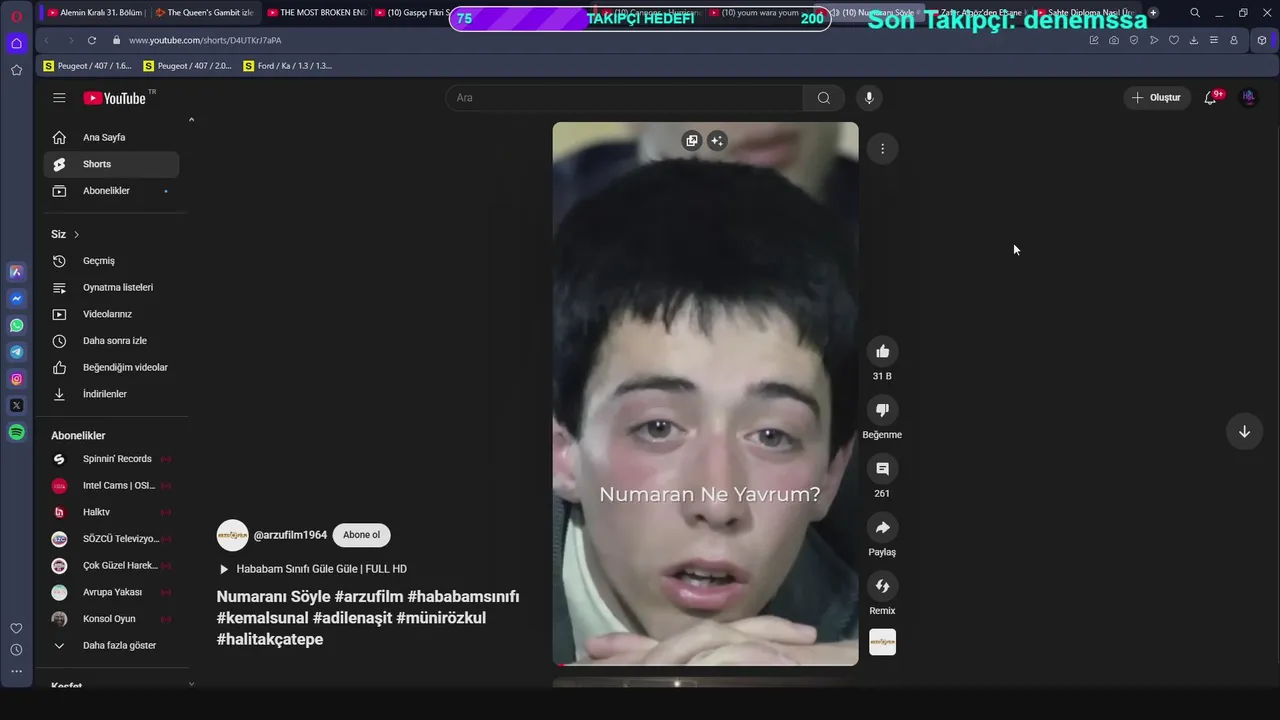Select Shorts in sidebar
This screenshot has height=720, width=1280.
[111, 164]
